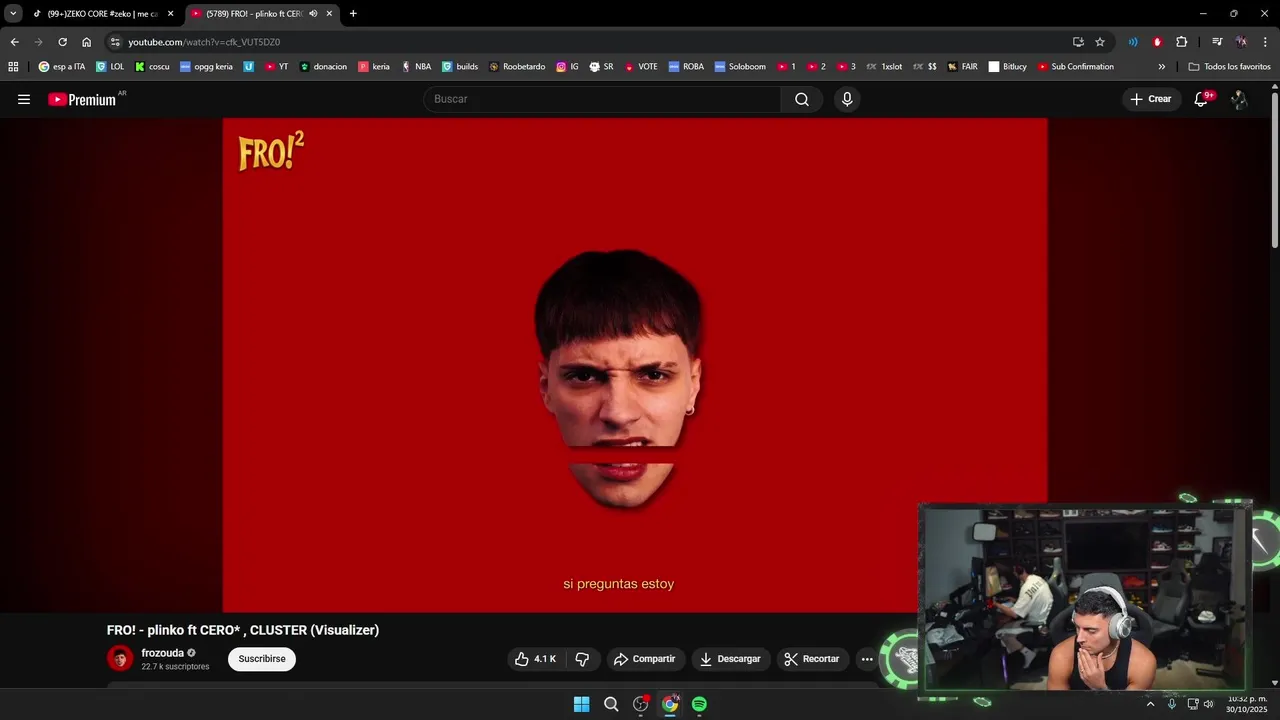1280x720 pixels.
Task: Click the page vertical scrollbar
Action: [x=1274, y=170]
